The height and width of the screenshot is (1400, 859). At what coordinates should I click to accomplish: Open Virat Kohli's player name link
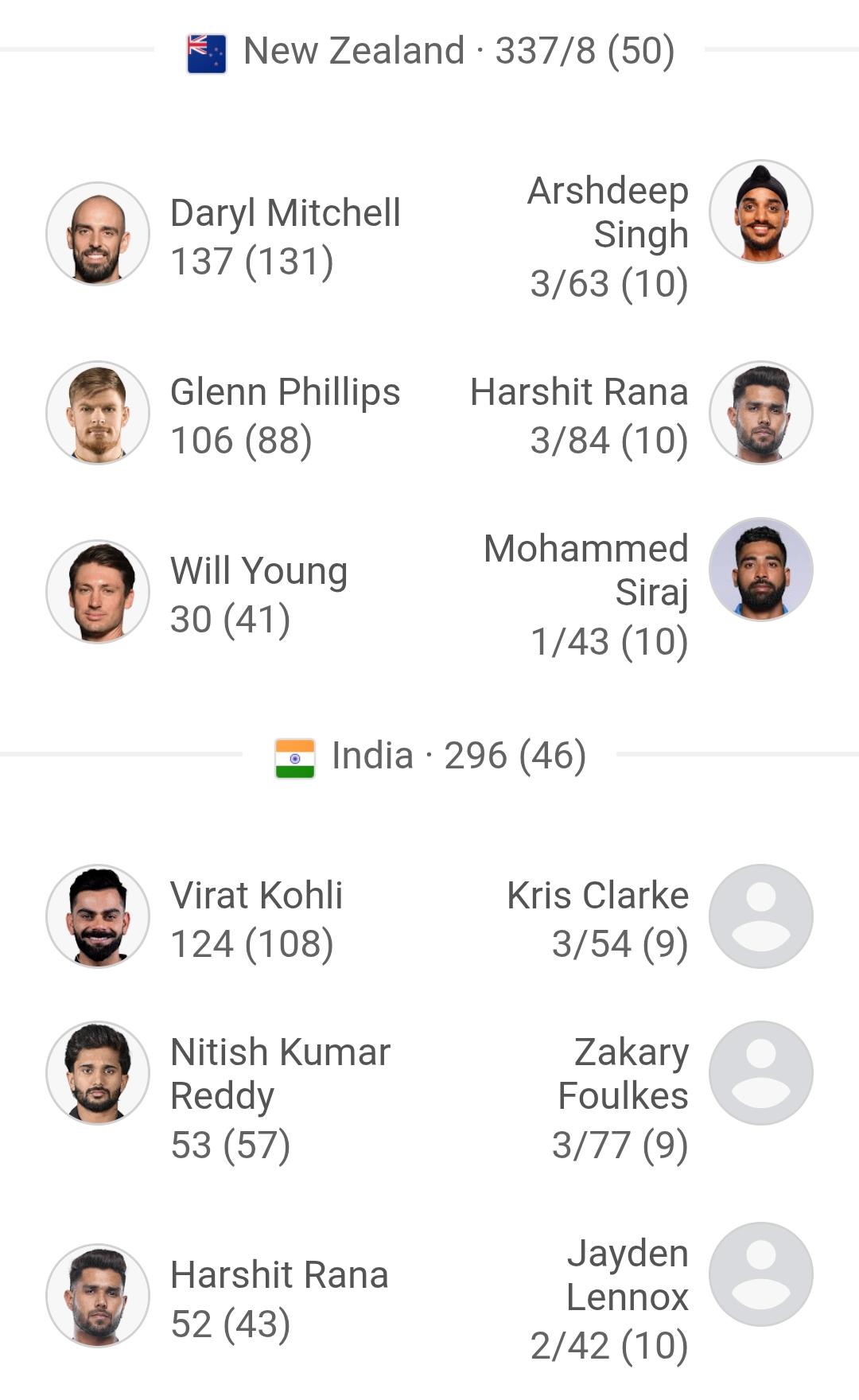tap(256, 896)
